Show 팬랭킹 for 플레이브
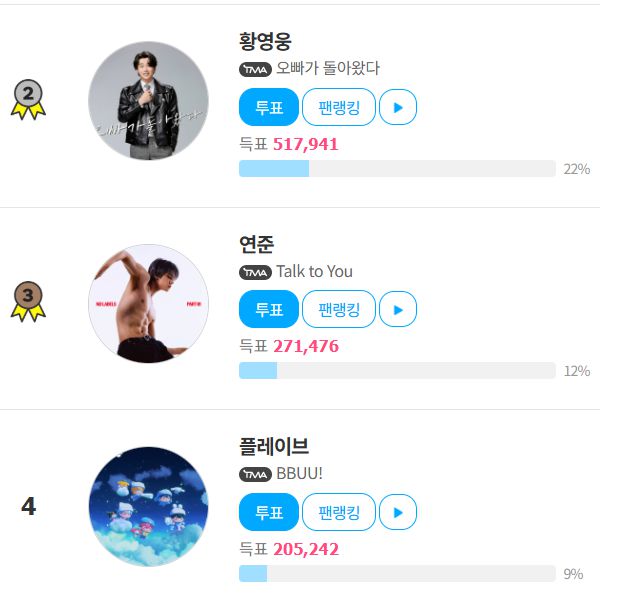The image size is (635, 608). (x=338, y=512)
